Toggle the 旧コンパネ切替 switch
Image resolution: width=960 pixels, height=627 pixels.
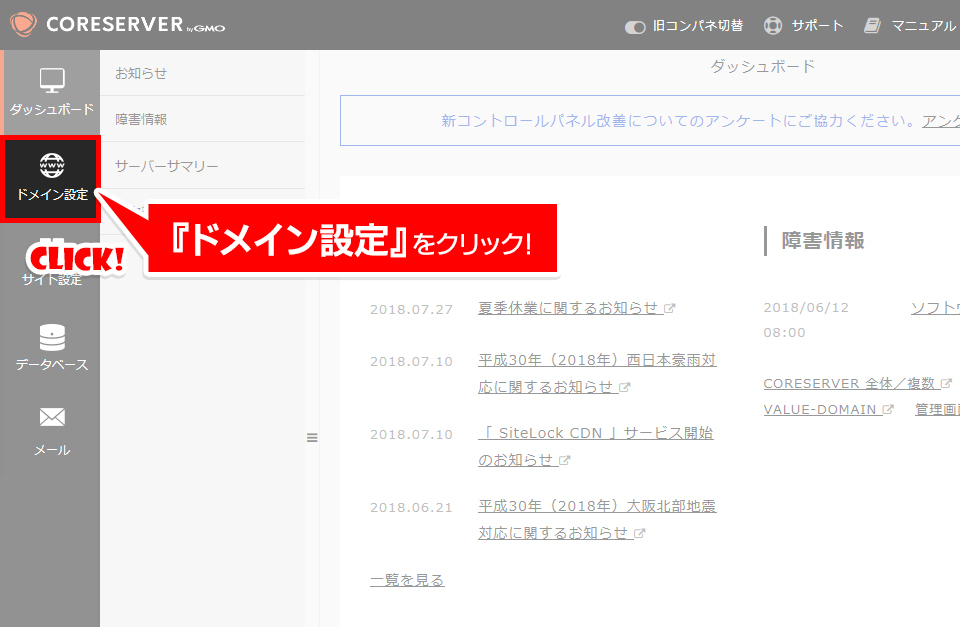[635, 27]
